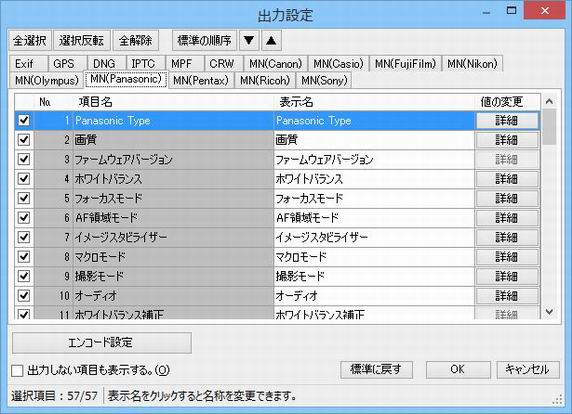Open the MN(Canon) tab
This screenshot has height=414, width=572.
click(x=275, y=64)
